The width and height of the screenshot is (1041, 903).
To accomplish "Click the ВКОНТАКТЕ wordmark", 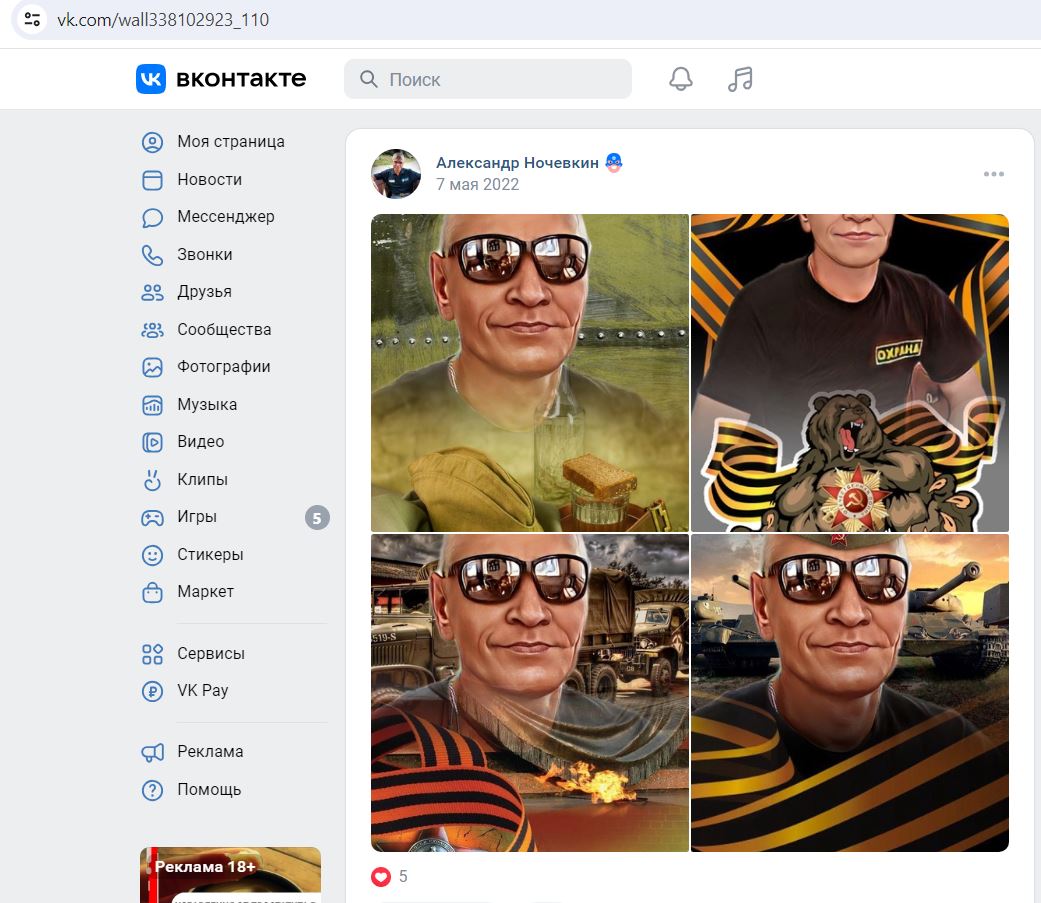I will [x=242, y=79].
